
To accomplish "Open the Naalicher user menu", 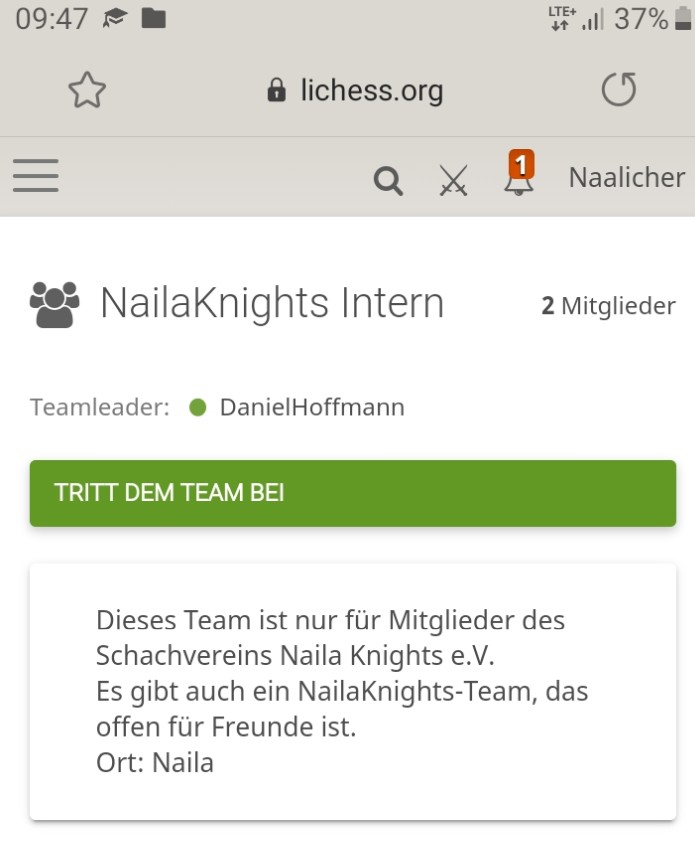I will (x=626, y=177).
